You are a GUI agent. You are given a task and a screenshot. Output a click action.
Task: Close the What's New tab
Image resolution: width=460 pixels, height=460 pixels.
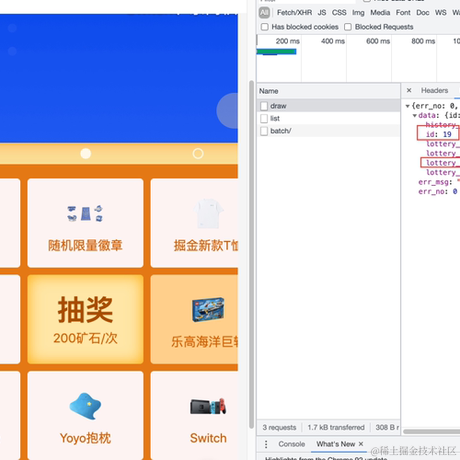coord(361,444)
